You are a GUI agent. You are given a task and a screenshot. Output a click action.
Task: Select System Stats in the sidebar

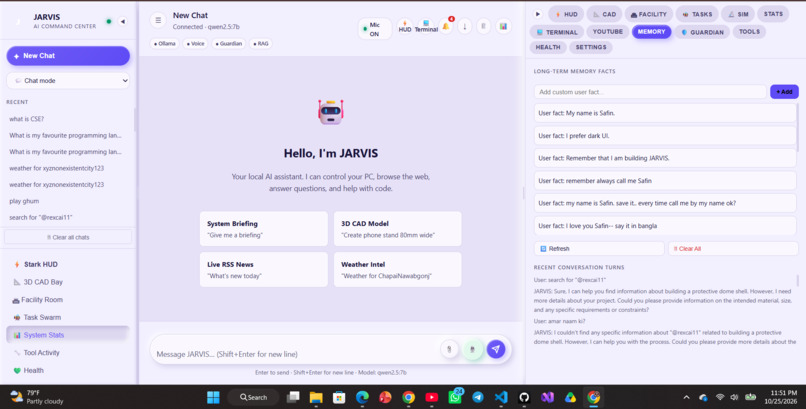[x=68, y=335]
